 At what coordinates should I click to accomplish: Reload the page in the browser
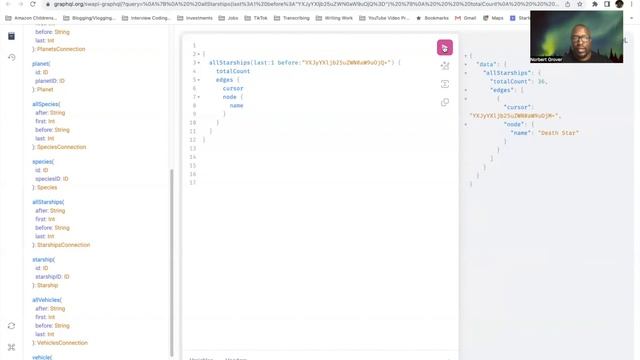(x=33, y=4)
